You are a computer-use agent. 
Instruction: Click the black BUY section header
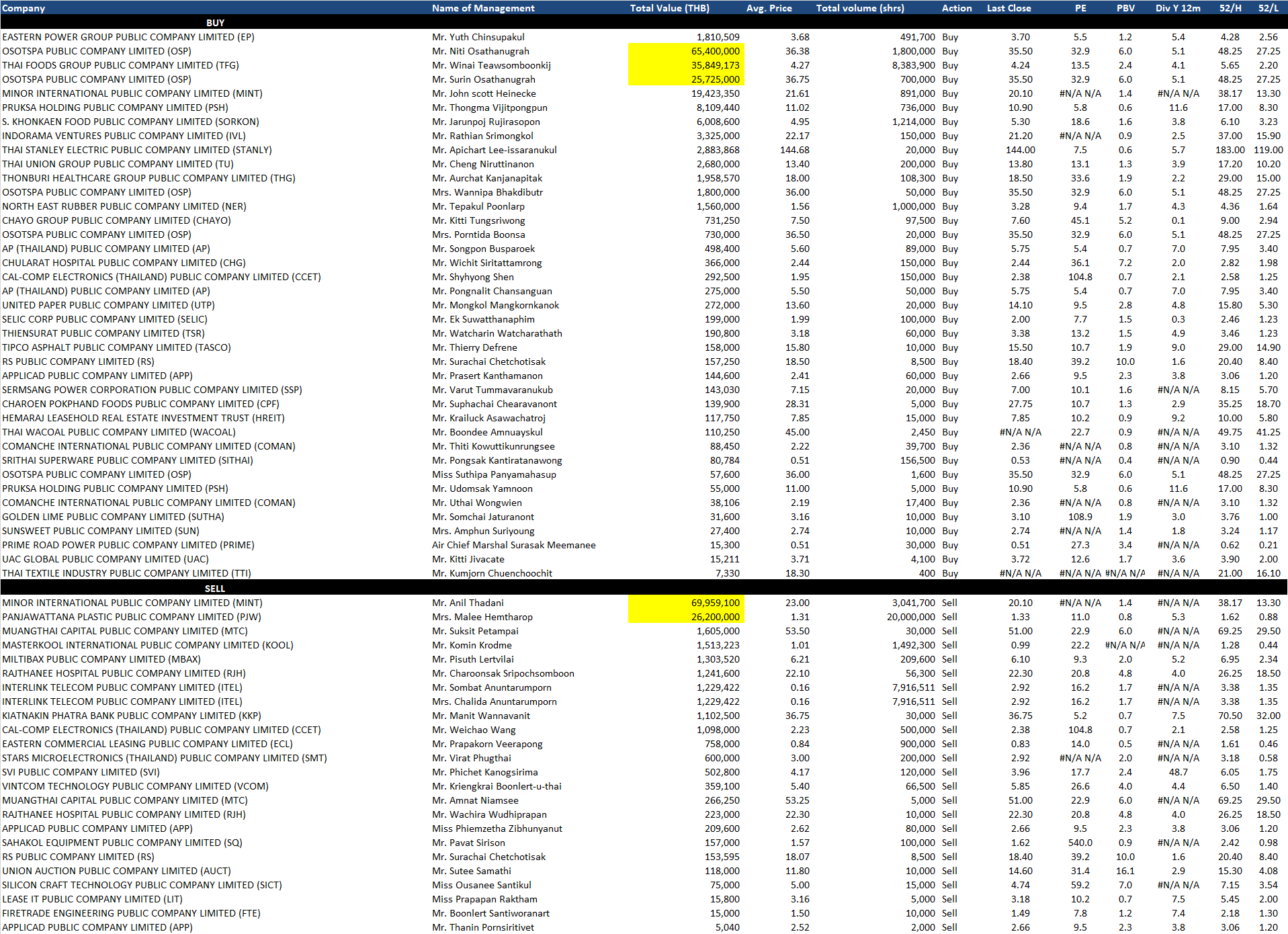215,23
